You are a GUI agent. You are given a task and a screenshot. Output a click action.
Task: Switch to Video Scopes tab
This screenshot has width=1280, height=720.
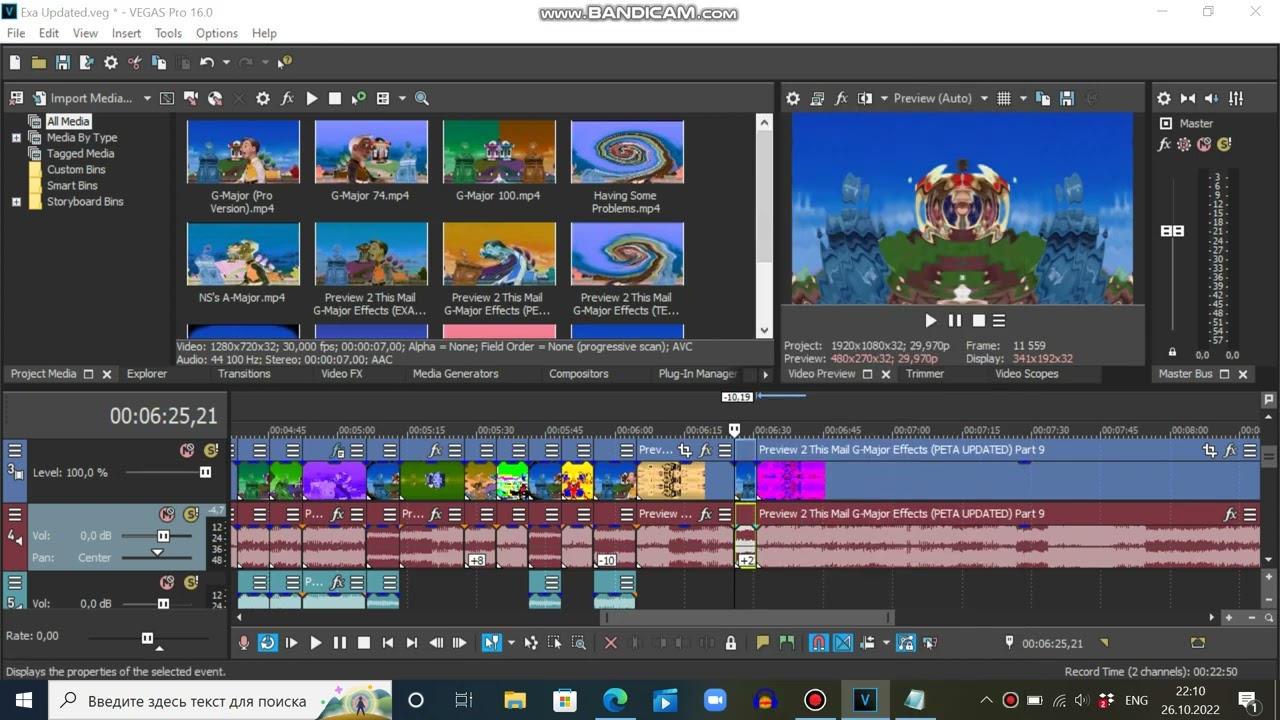point(1026,374)
